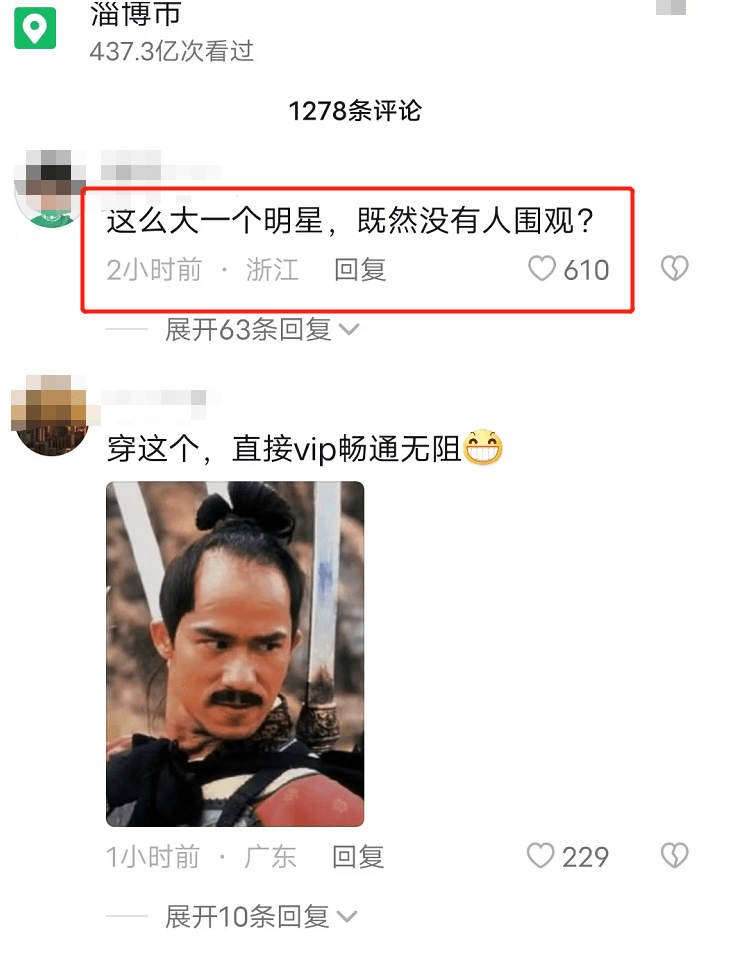
Task: Open the swordsman image in comment
Action: tap(235, 654)
